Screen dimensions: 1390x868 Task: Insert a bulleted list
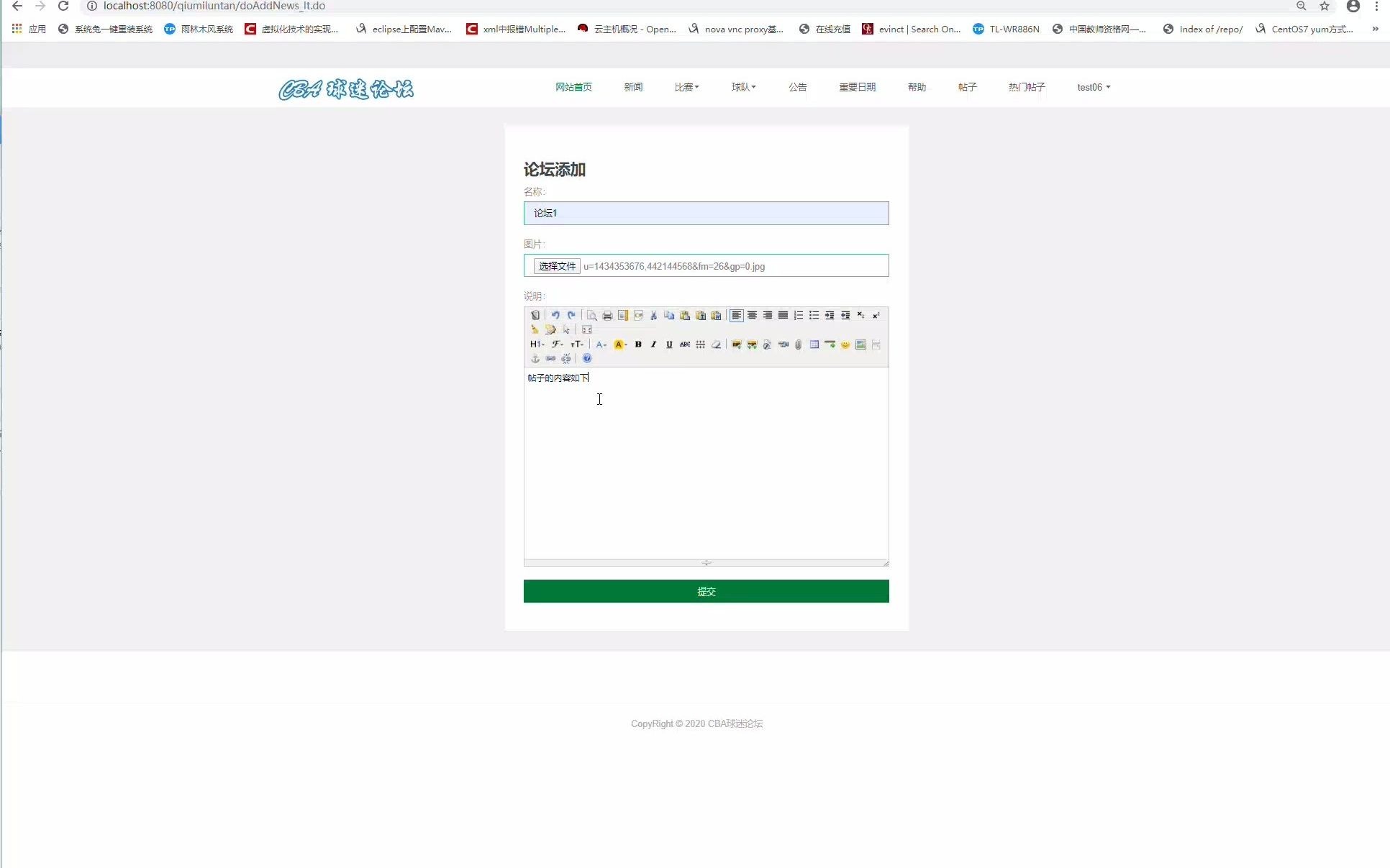click(x=814, y=315)
